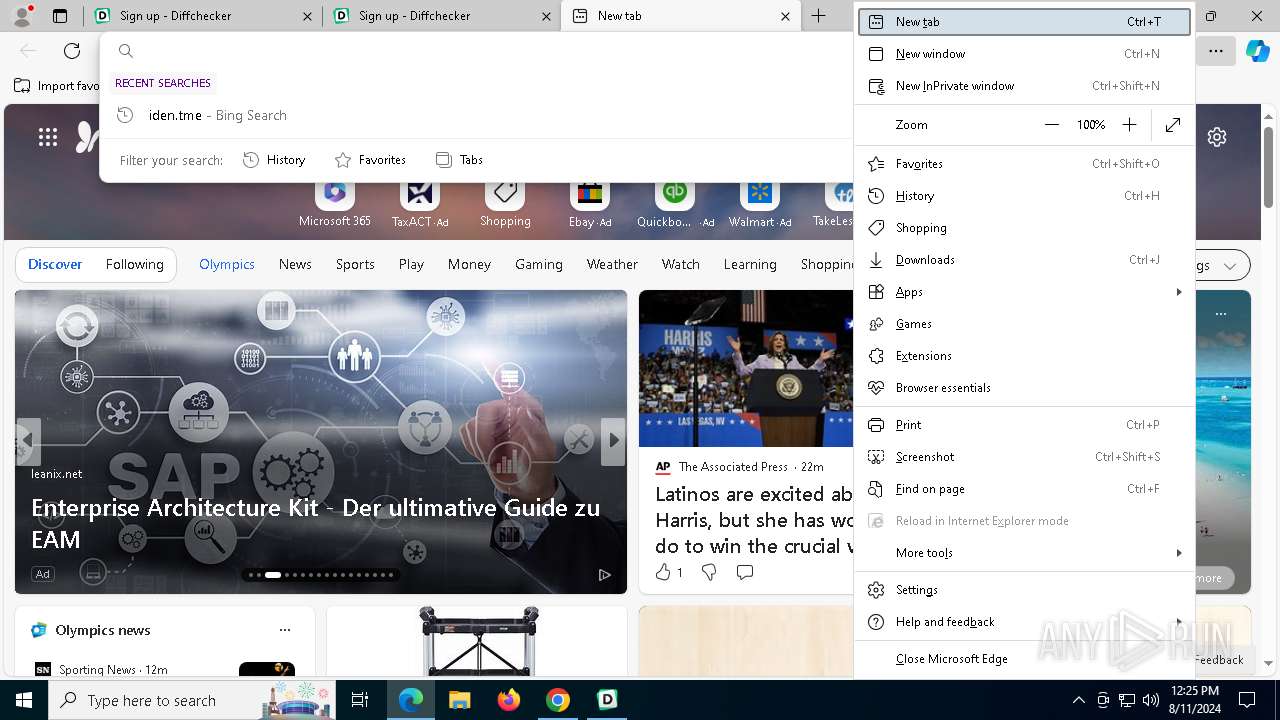Open Olympics news card options ellipsis
This screenshot has width=1280, height=720.
click(x=285, y=630)
